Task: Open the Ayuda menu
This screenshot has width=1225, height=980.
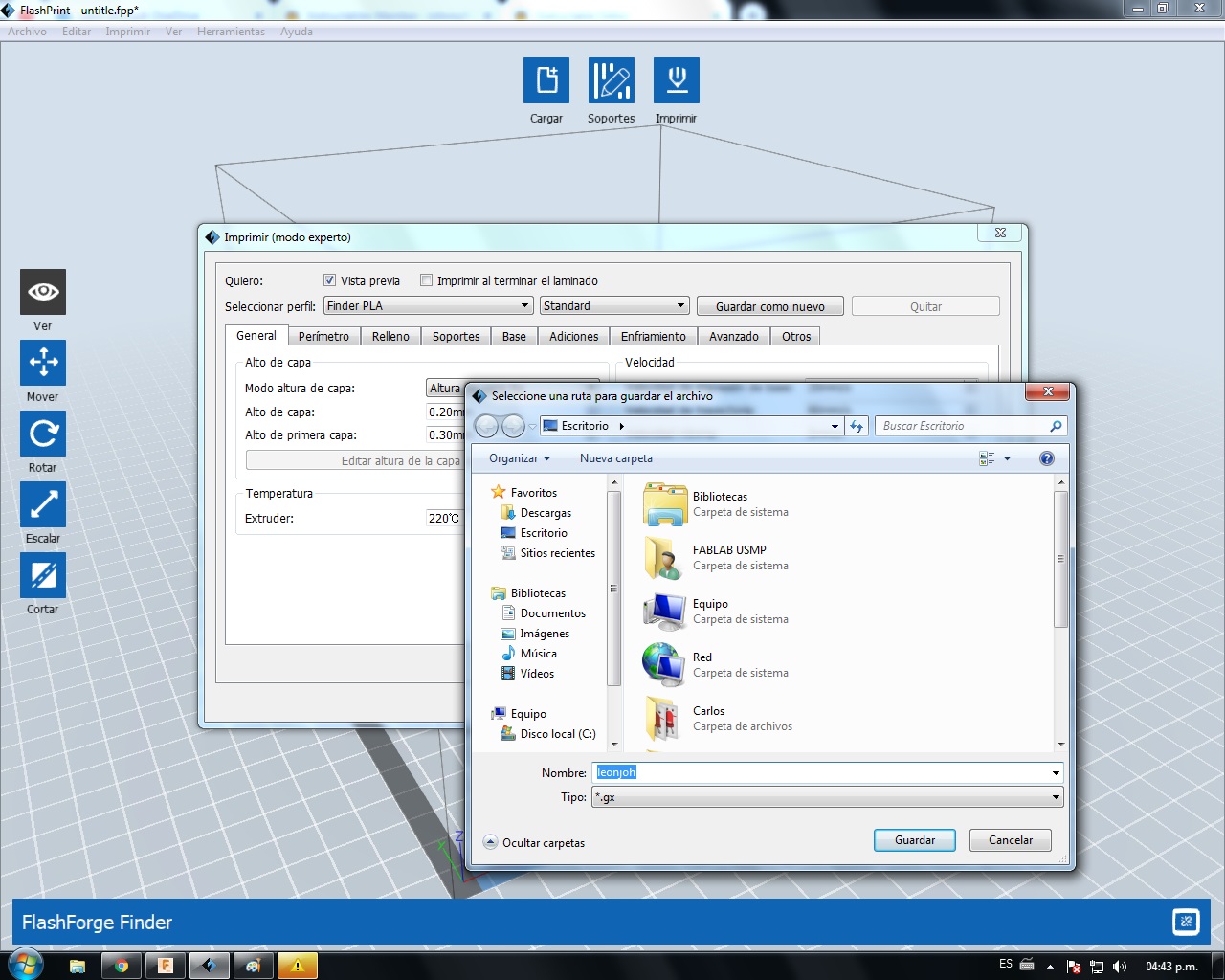Action: pyautogui.click(x=297, y=32)
